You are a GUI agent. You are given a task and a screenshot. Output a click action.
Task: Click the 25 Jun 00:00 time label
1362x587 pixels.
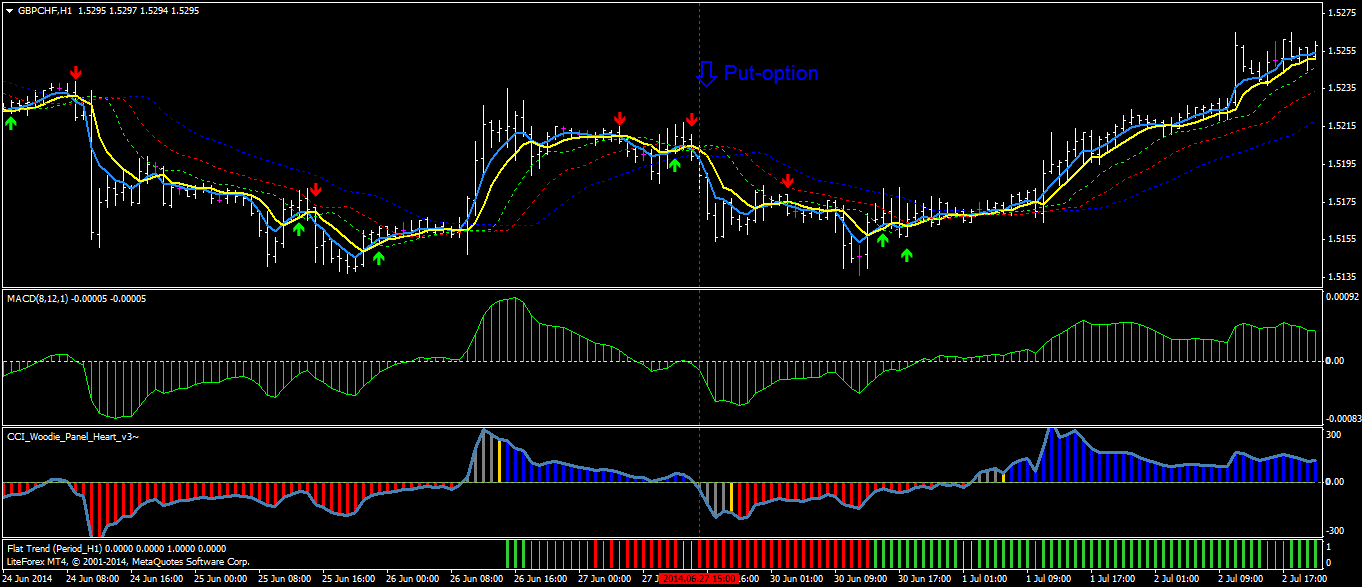220,578
